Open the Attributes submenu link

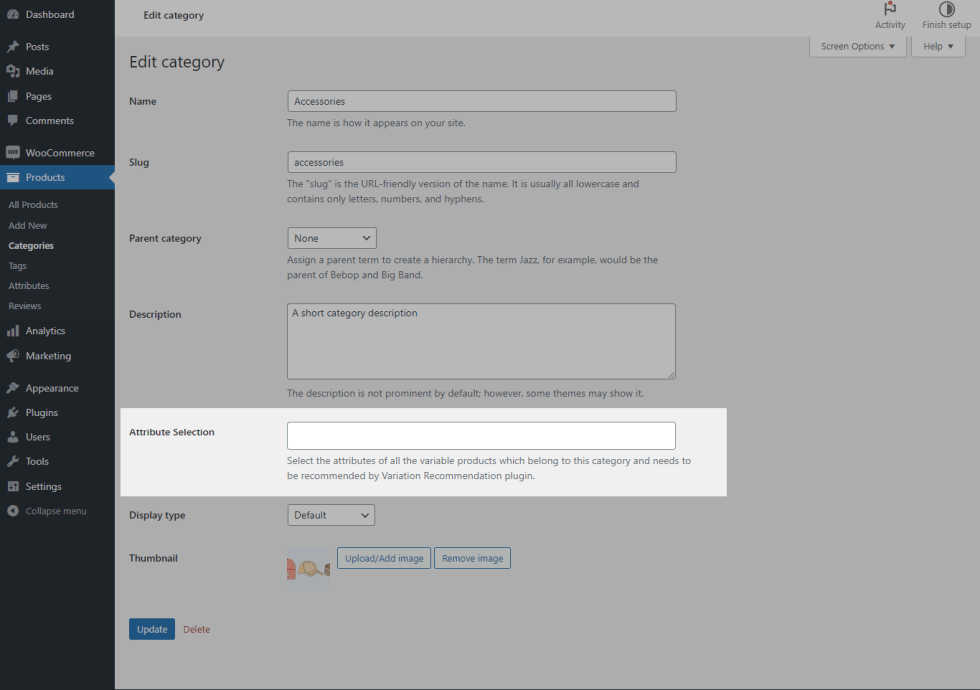point(29,286)
